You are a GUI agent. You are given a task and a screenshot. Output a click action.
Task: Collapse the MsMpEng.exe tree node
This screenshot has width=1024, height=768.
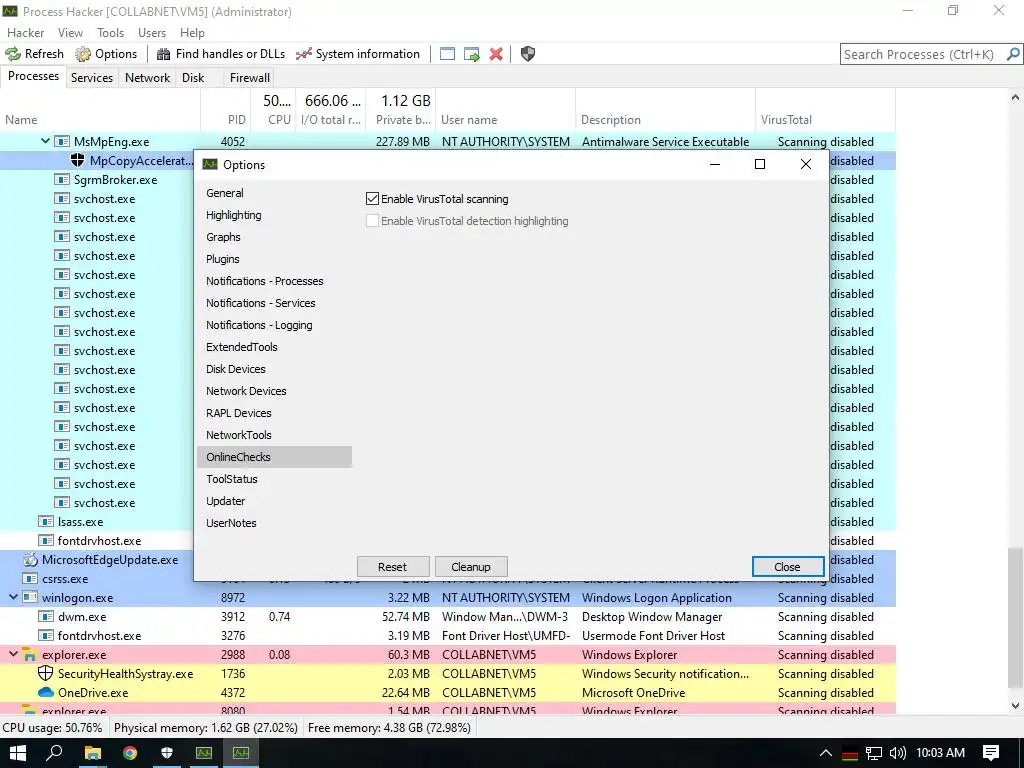45,141
